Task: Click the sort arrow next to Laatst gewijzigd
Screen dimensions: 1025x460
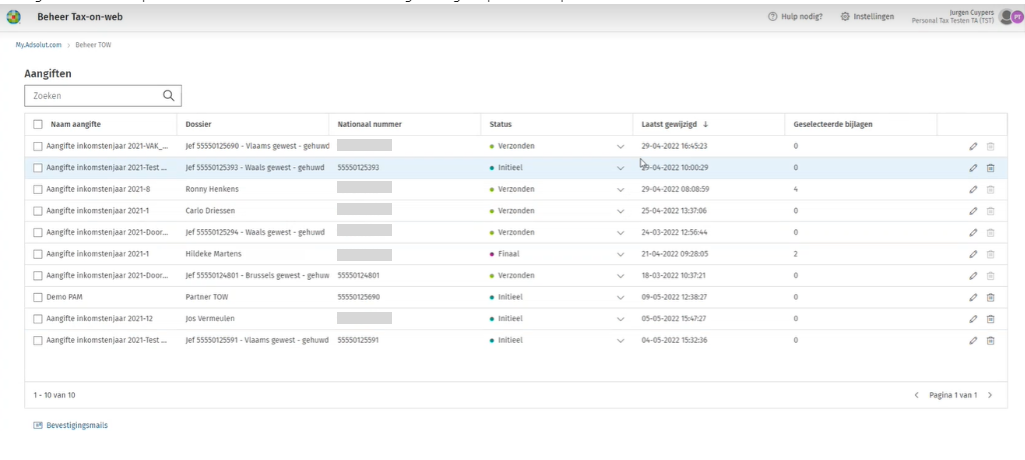Action: point(705,124)
